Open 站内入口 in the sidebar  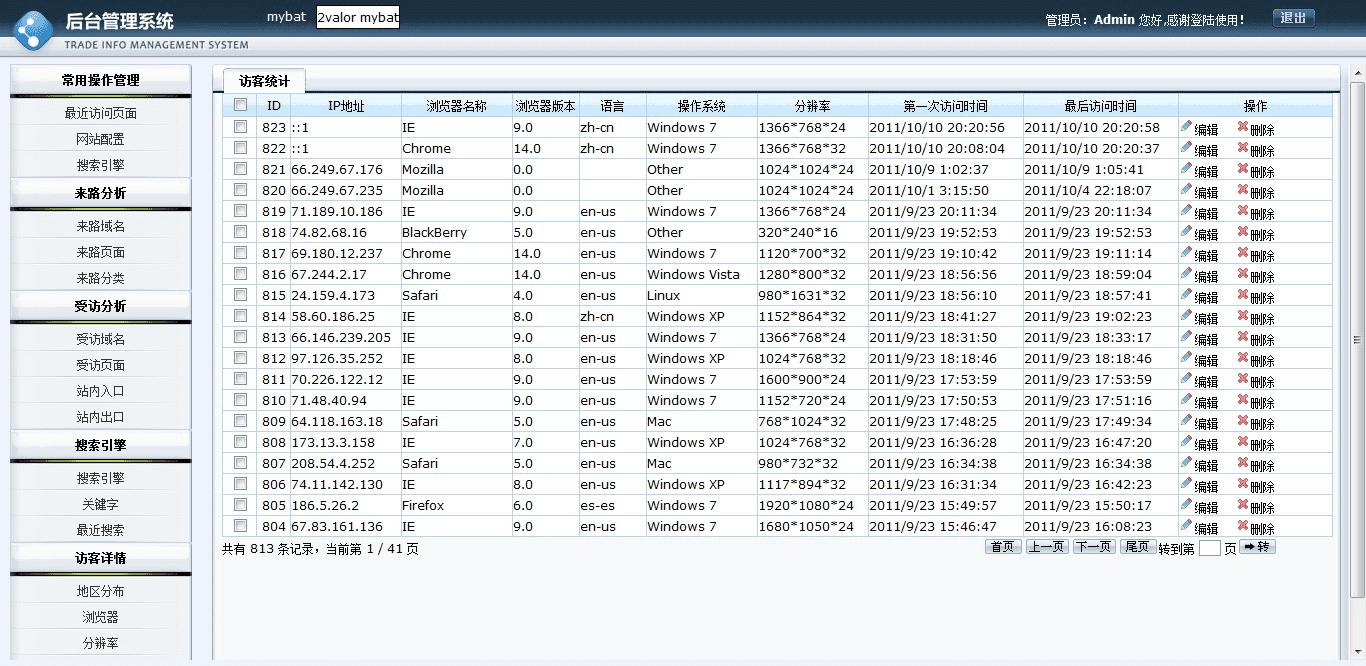click(100, 392)
